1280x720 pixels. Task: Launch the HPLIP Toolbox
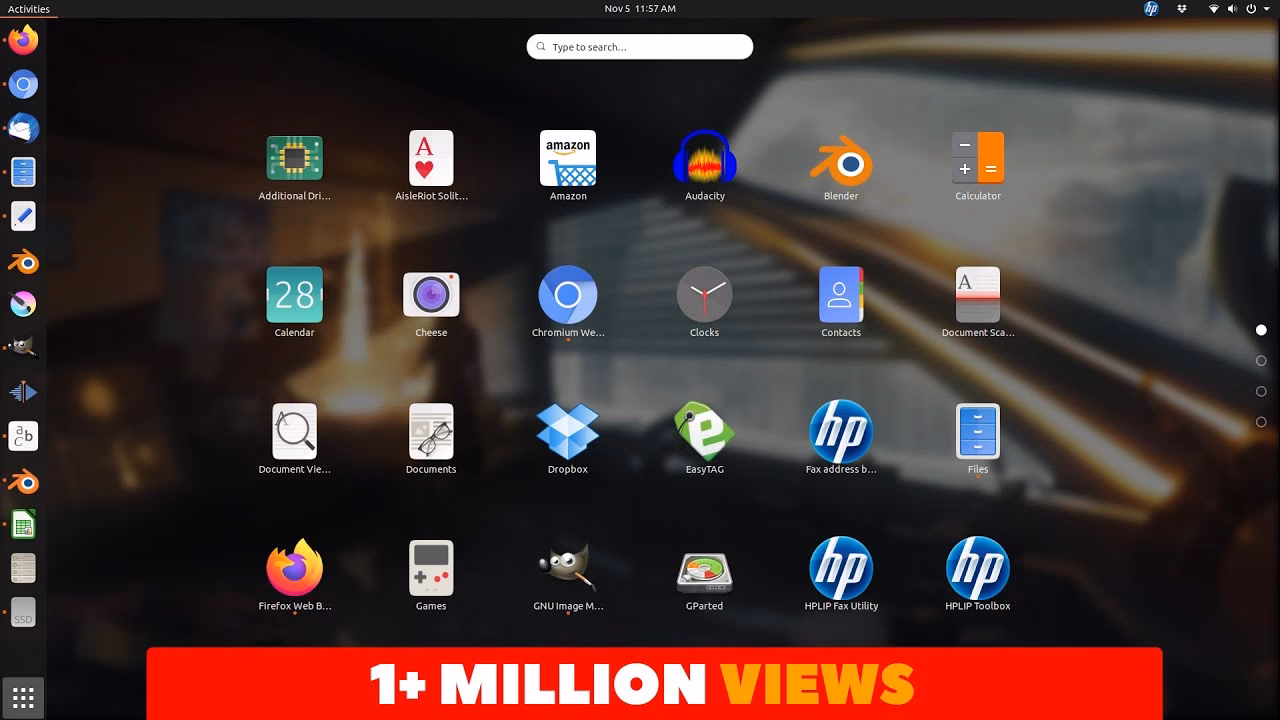978,568
